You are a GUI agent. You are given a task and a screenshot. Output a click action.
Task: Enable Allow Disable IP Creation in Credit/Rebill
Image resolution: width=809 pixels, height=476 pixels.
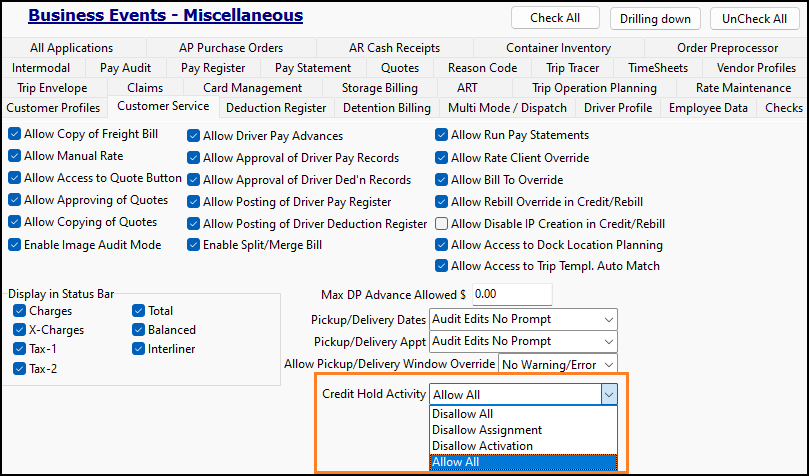441,224
